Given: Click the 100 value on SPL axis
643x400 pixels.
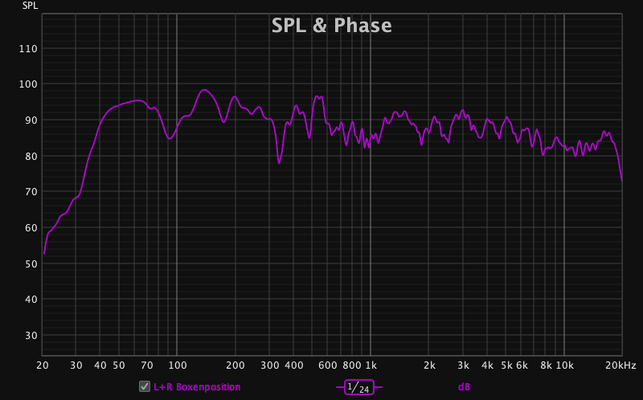Looking at the screenshot, I should pyautogui.click(x=28, y=85).
